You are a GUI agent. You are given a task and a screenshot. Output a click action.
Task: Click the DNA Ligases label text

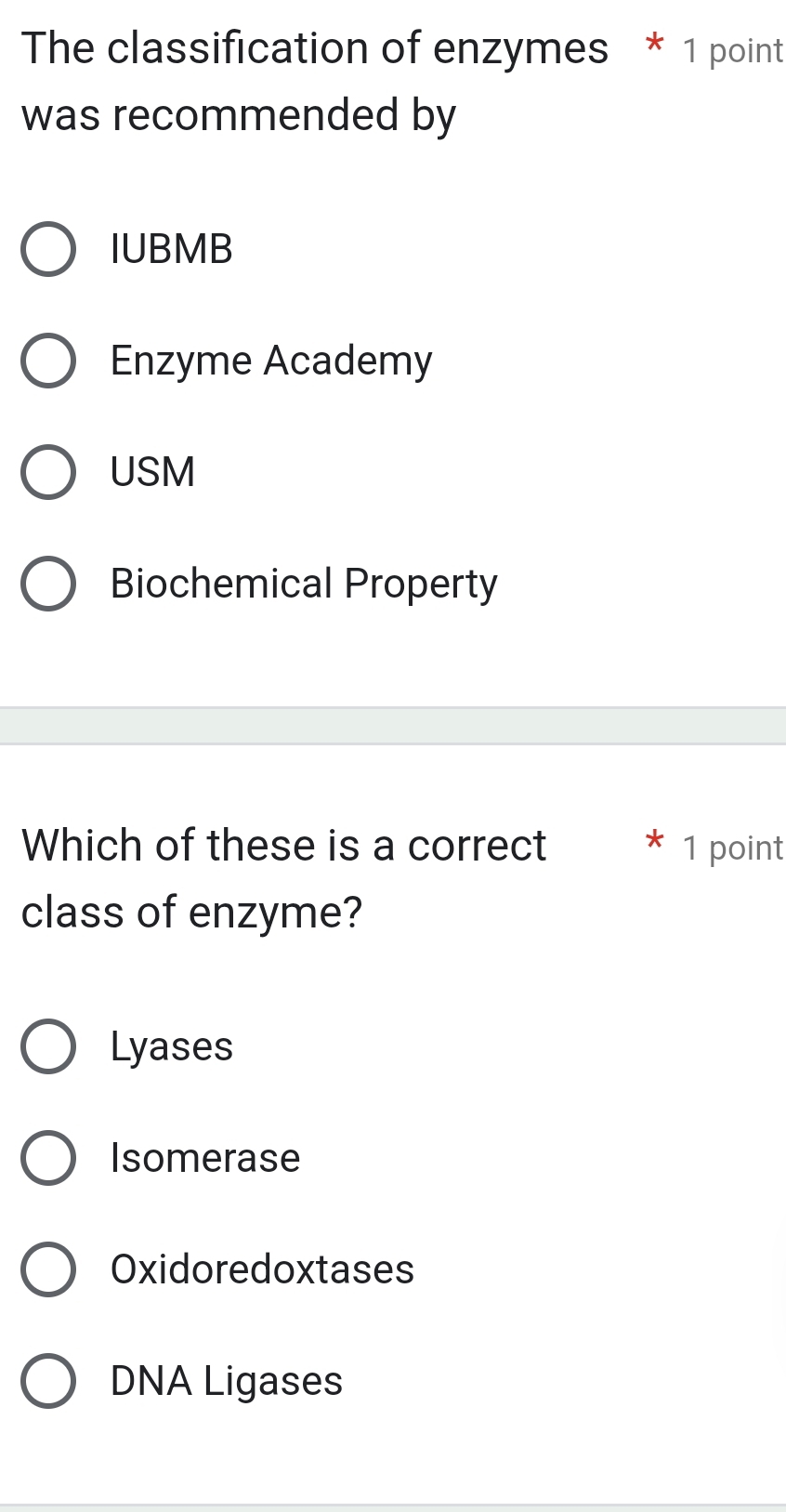click(225, 1381)
